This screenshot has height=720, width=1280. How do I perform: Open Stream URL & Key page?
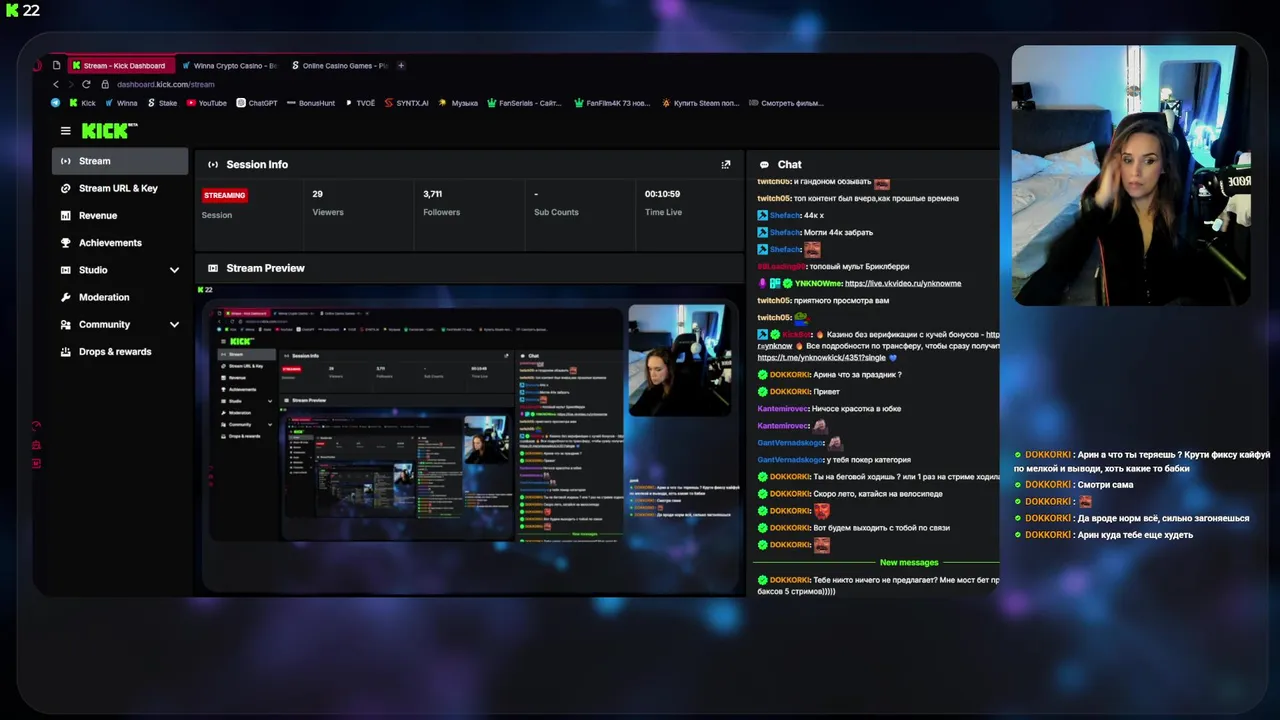click(120, 188)
